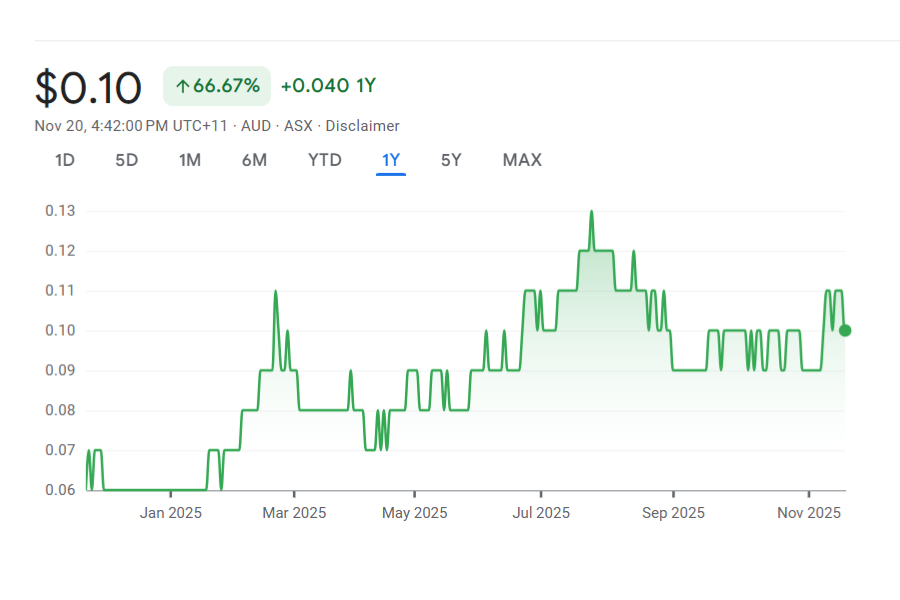Select the 5D chart range
The image size is (900, 600).
click(x=127, y=160)
